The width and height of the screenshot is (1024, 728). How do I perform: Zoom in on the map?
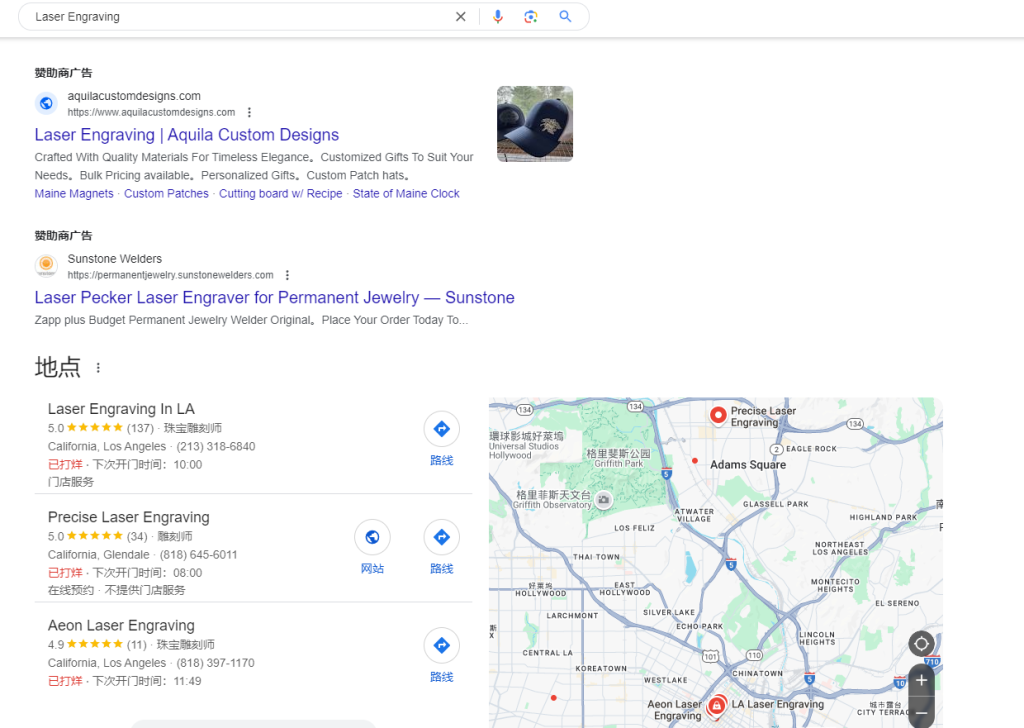point(921,680)
